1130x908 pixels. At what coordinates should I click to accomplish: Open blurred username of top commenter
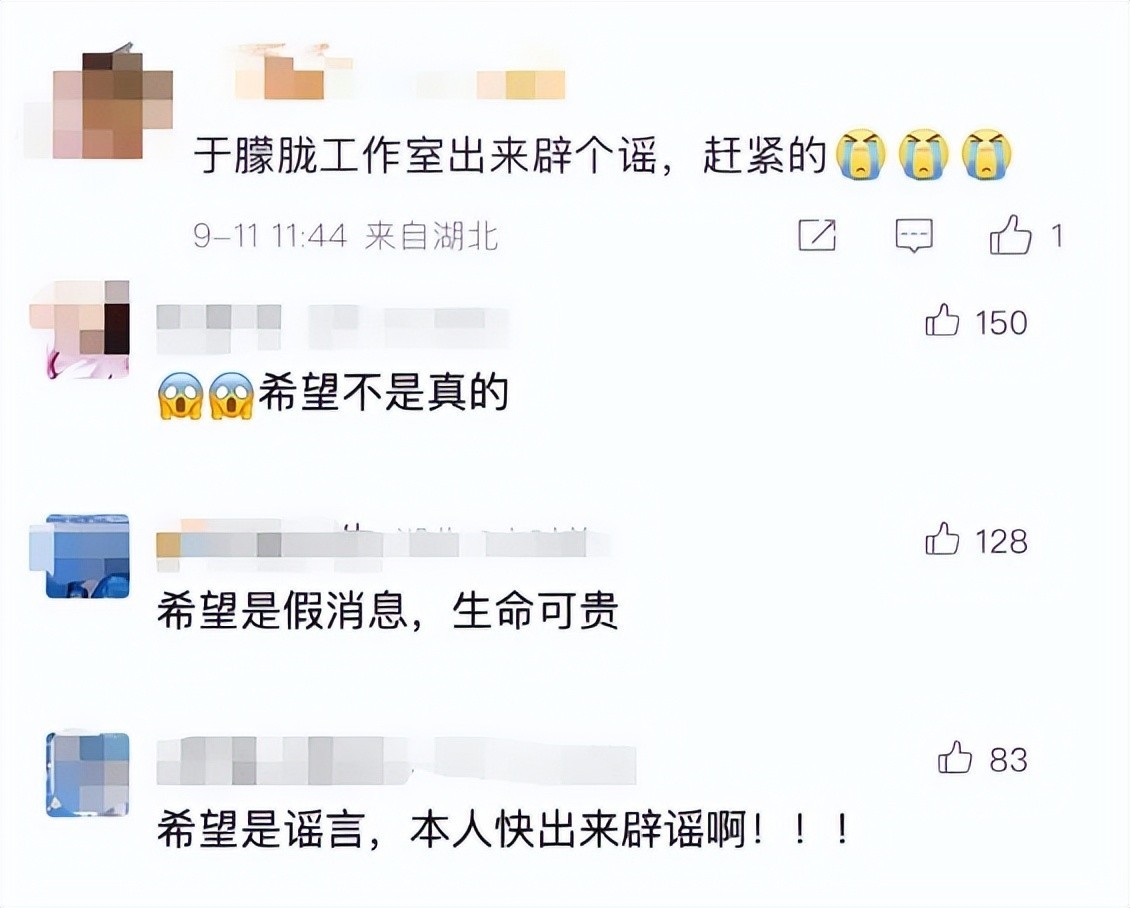[x=400, y=74]
